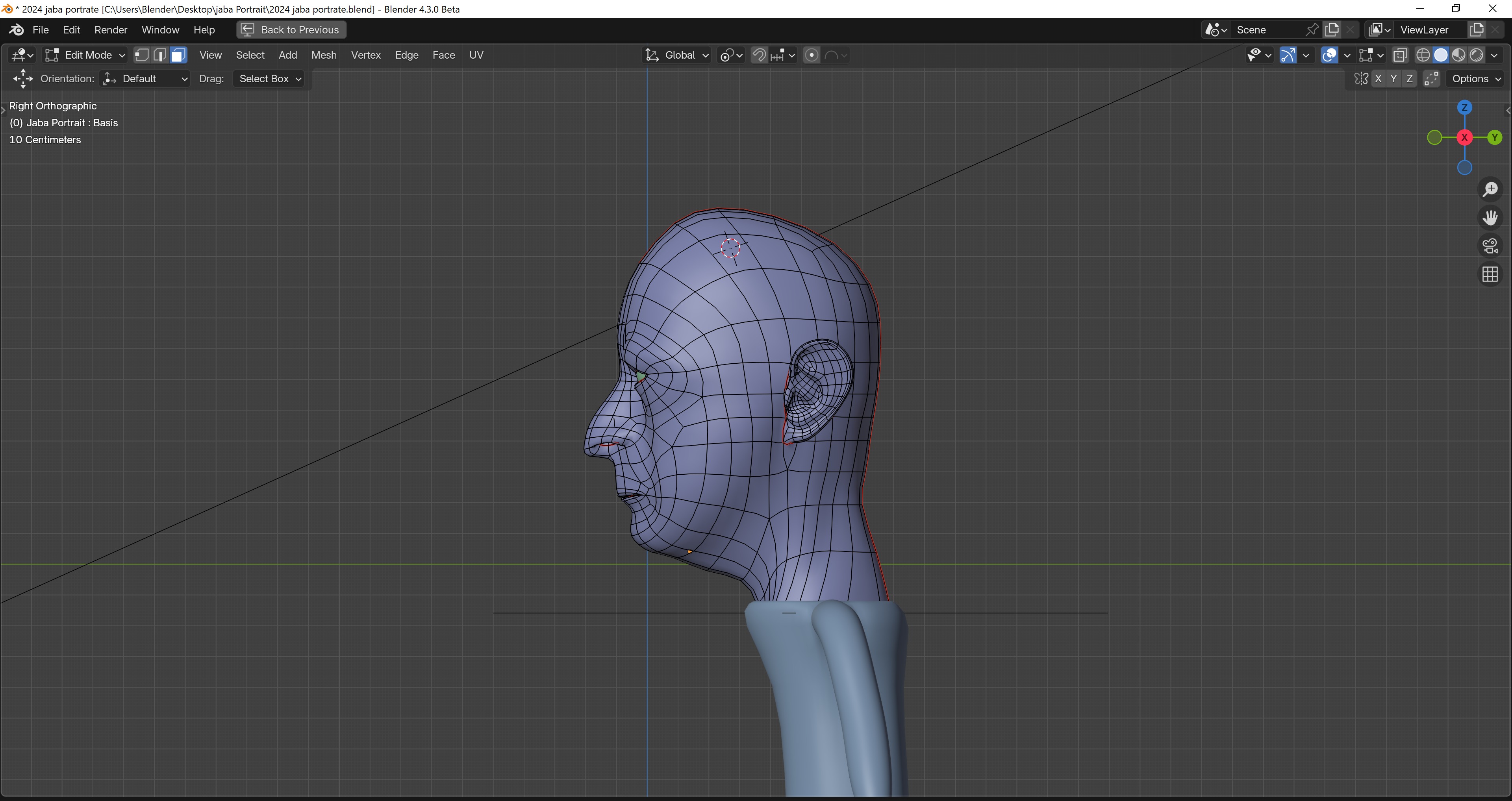Switch to solid viewport shading
1512x801 pixels.
(1440, 55)
